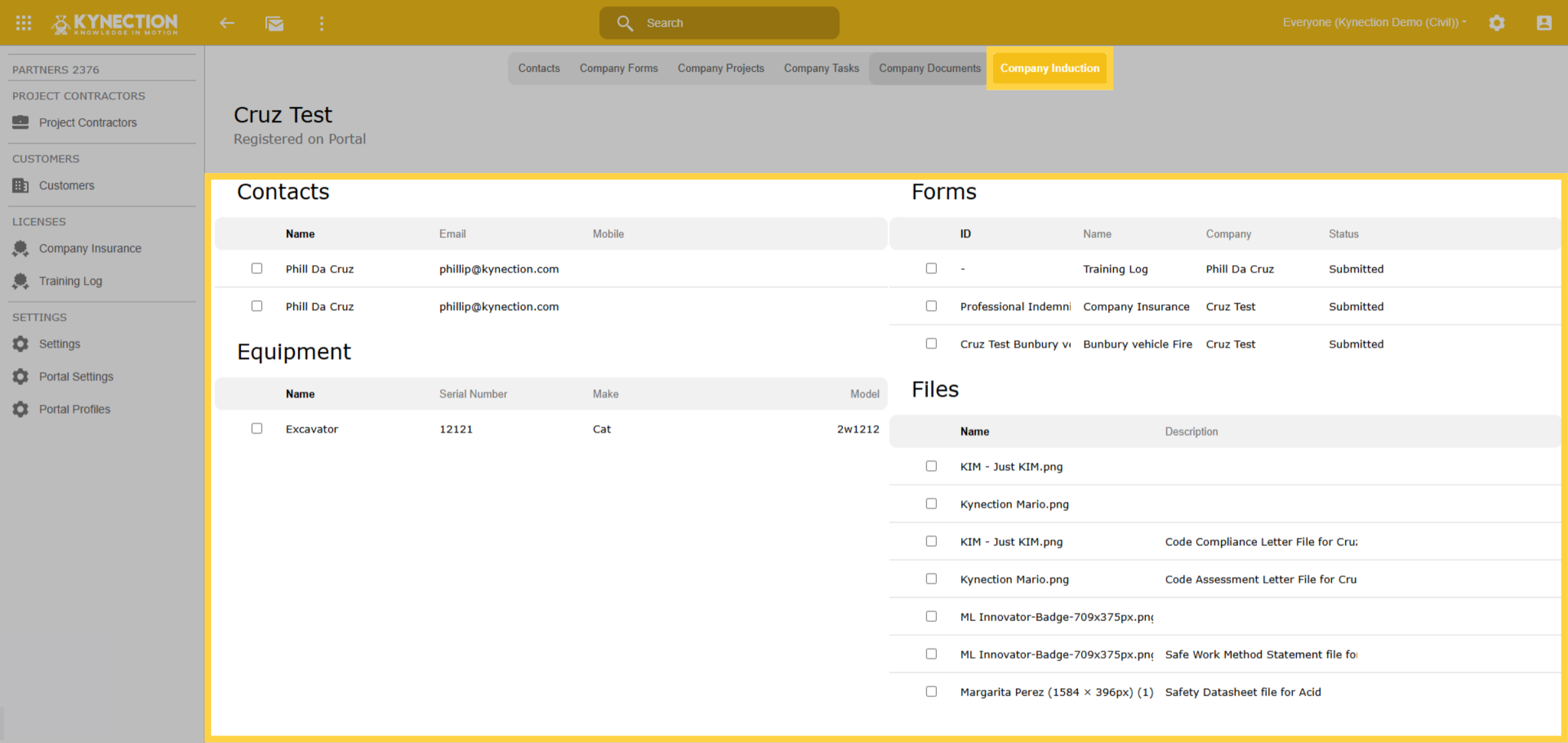Select the Margarita Perez file checkbox

[931, 691]
